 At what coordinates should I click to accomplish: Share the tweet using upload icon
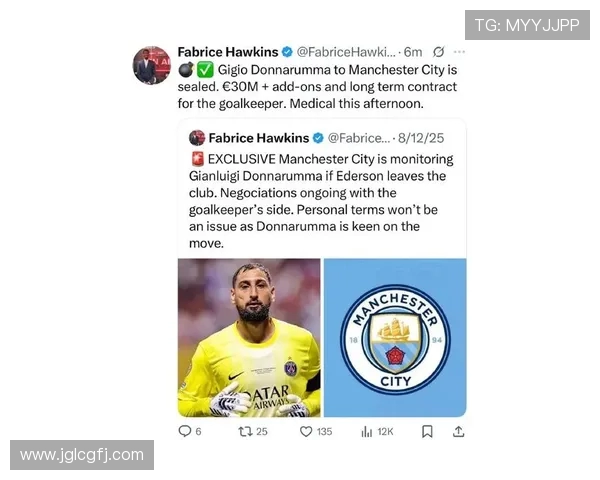458,431
